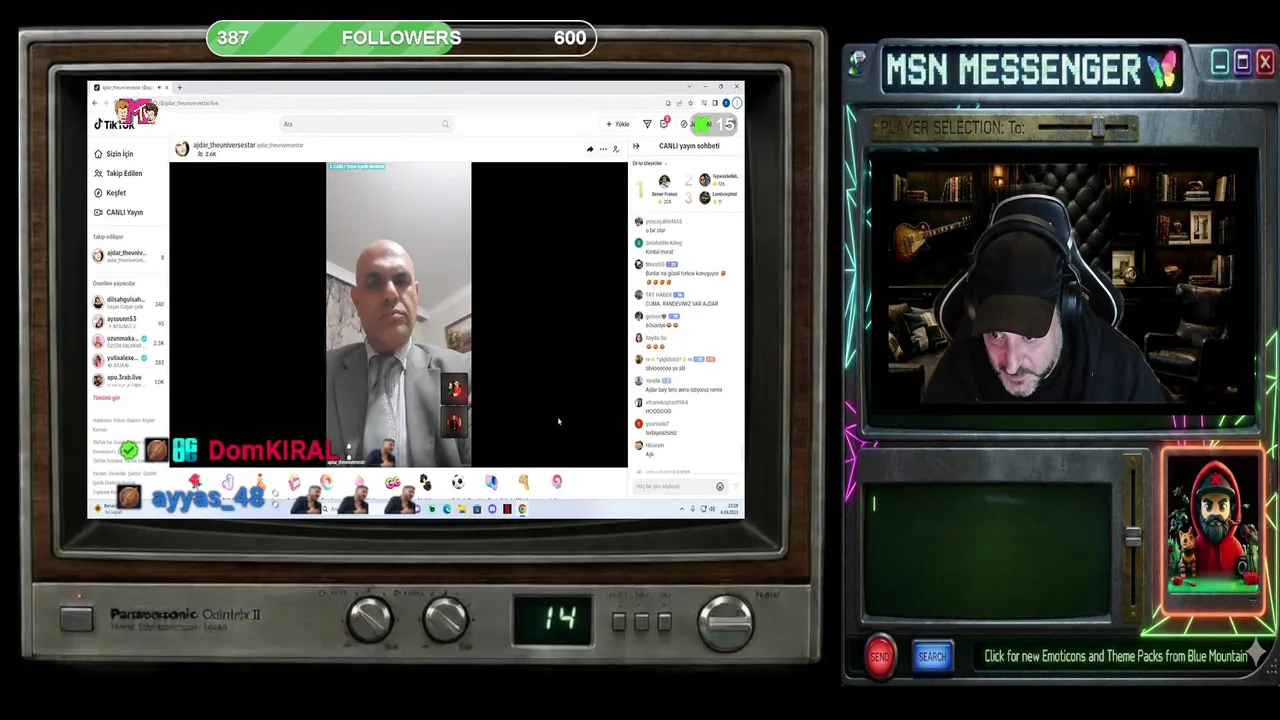Click the browser back arrow

click(x=95, y=103)
